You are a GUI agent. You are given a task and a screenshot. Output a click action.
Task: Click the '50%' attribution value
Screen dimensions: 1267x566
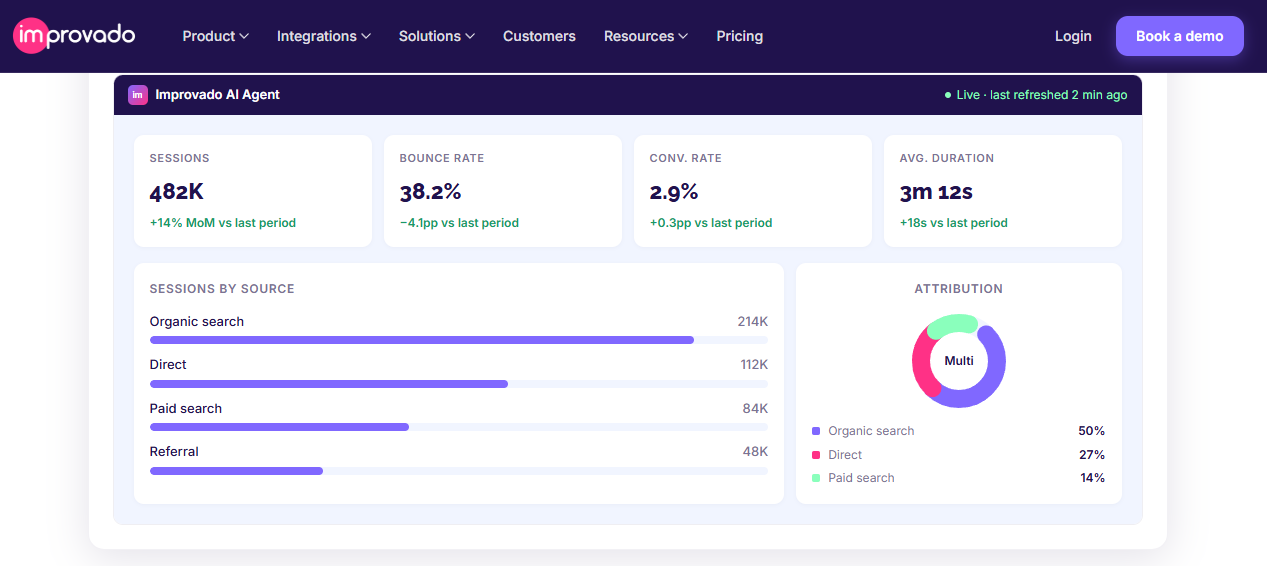1091,431
